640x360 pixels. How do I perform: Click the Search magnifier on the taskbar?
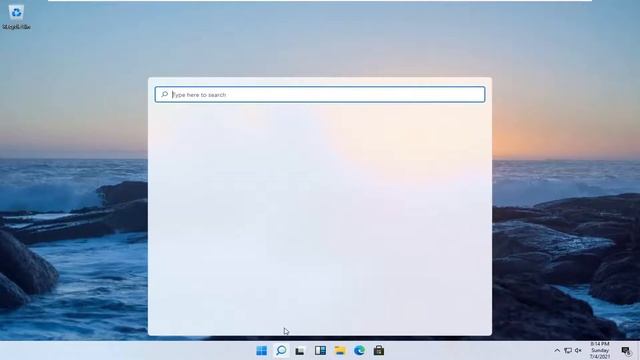(281, 350)
